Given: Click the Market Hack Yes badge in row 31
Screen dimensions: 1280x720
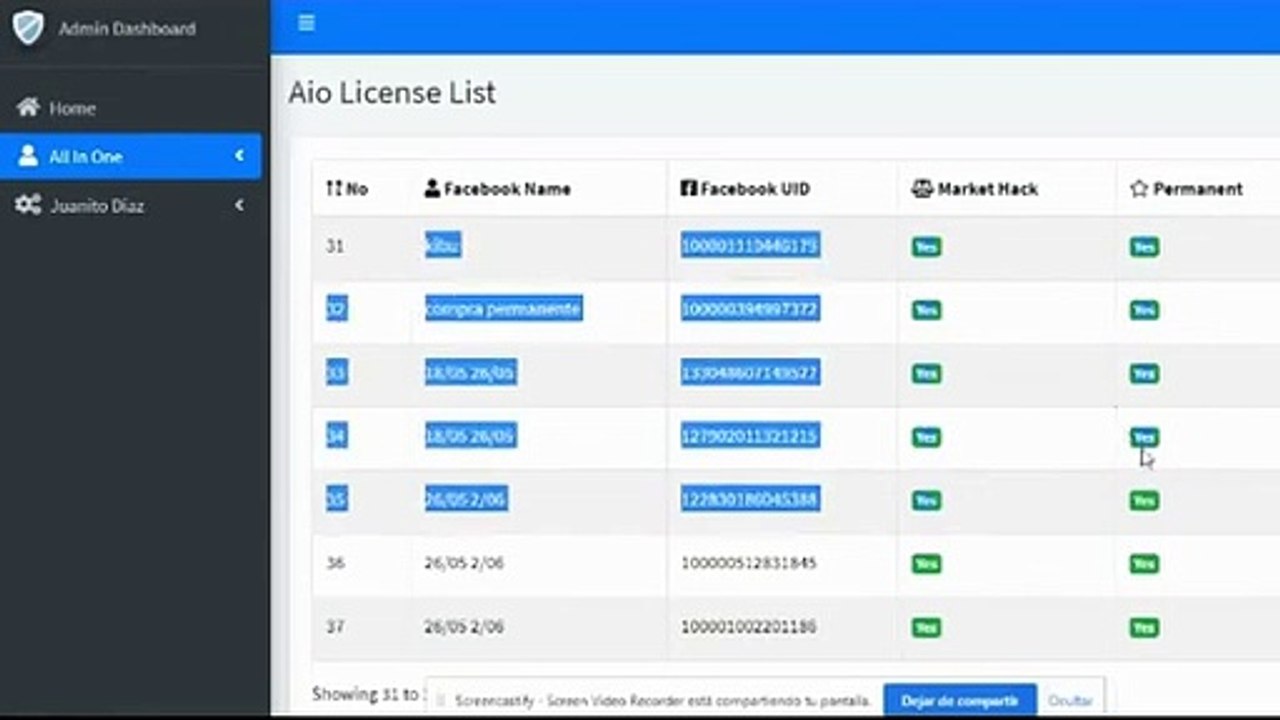Looking at the screenshot, I should (926, 247).
